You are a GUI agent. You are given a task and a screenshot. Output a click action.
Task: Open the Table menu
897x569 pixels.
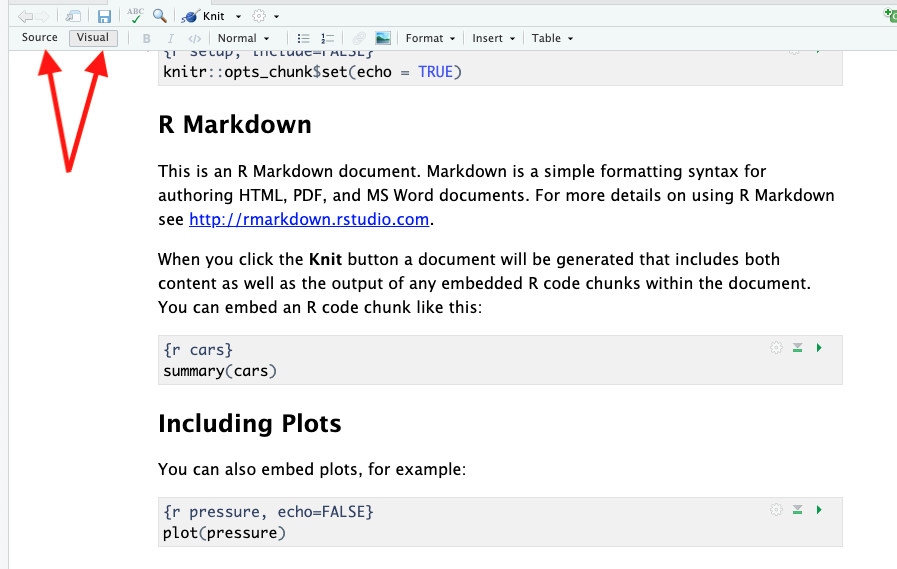point(552,38)
